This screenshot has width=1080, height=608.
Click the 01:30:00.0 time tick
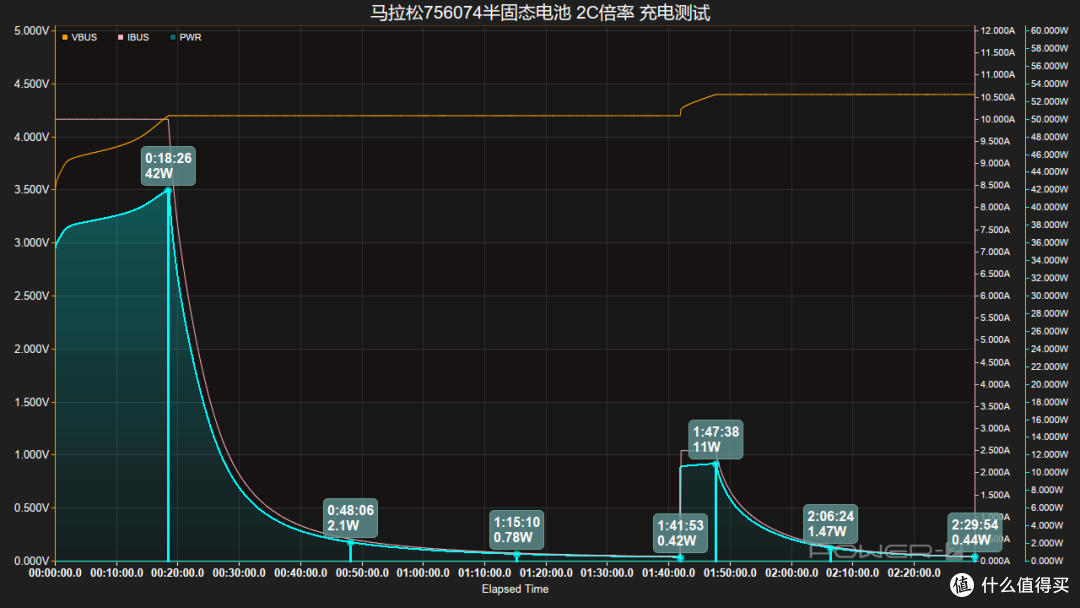pos(607,573)
